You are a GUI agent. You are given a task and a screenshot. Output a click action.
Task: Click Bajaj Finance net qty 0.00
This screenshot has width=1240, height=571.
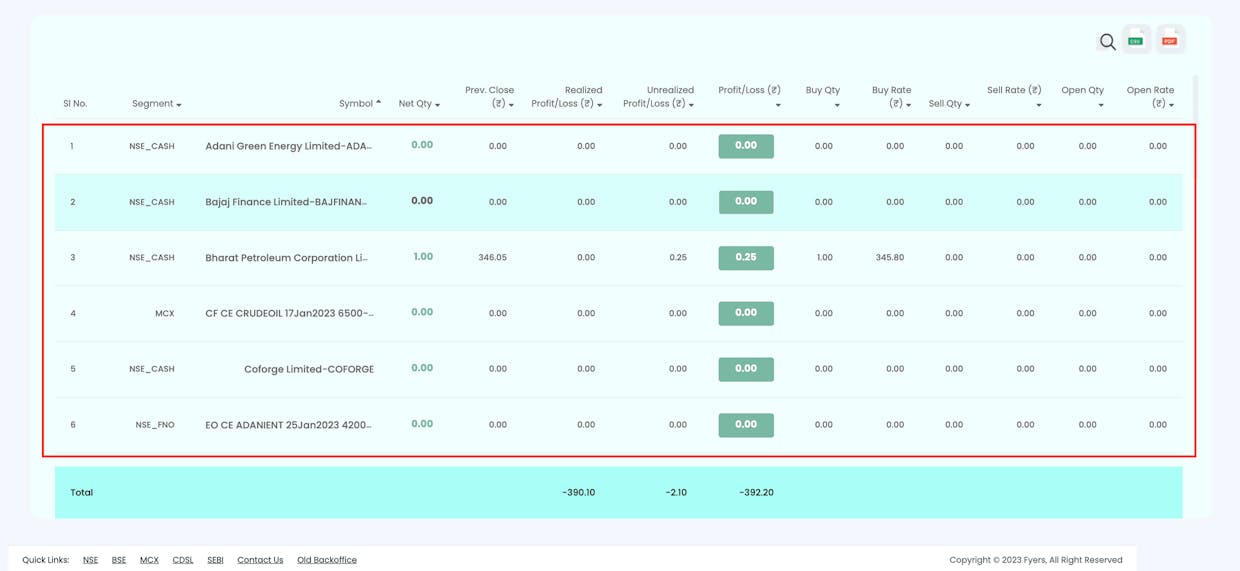coord(422,201)
